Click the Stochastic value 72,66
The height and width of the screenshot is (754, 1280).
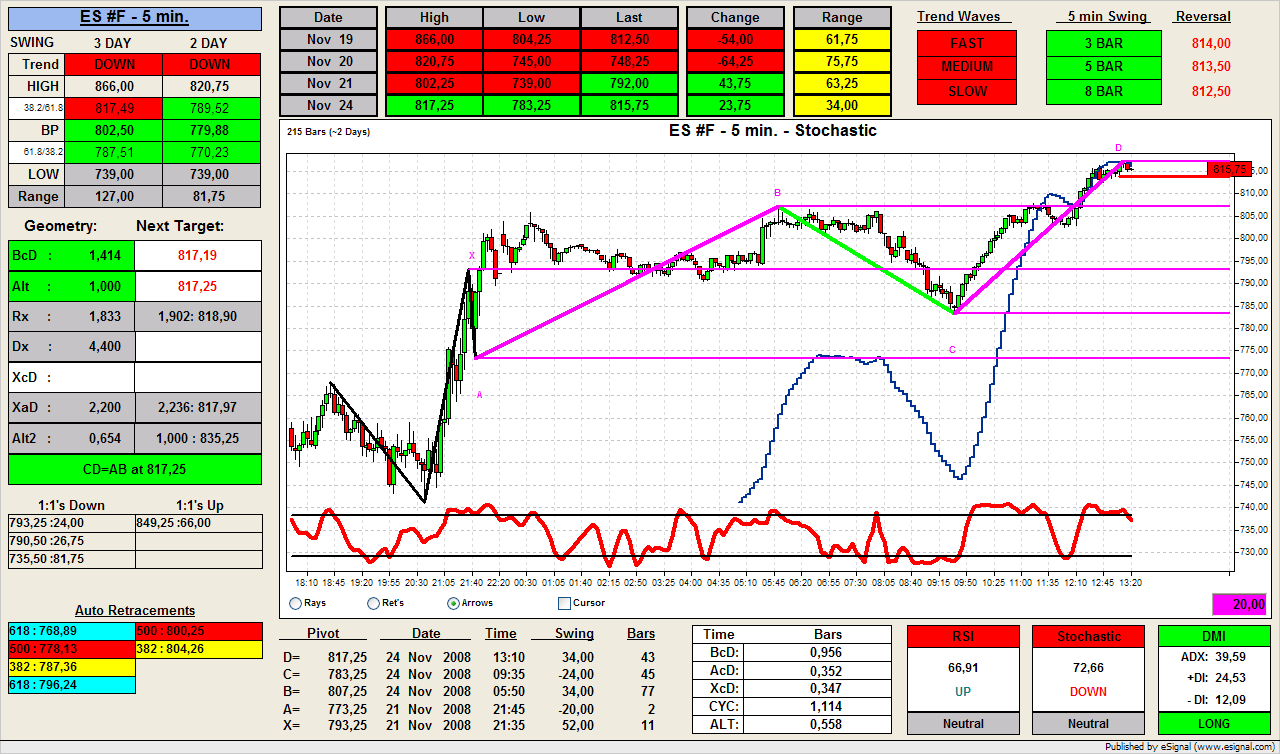tap(1089, 667)
